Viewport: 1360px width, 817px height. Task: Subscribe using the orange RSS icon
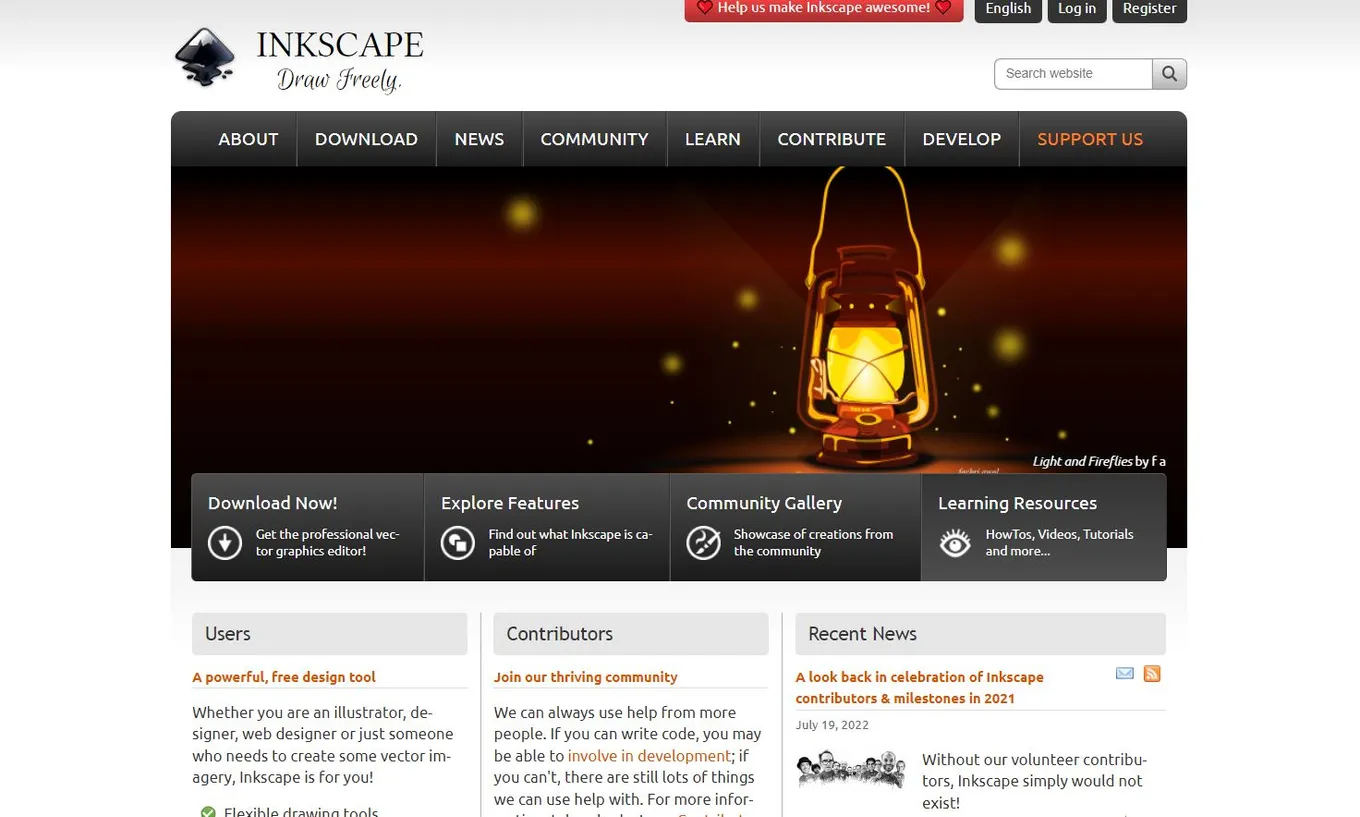tap(1152, 673)
